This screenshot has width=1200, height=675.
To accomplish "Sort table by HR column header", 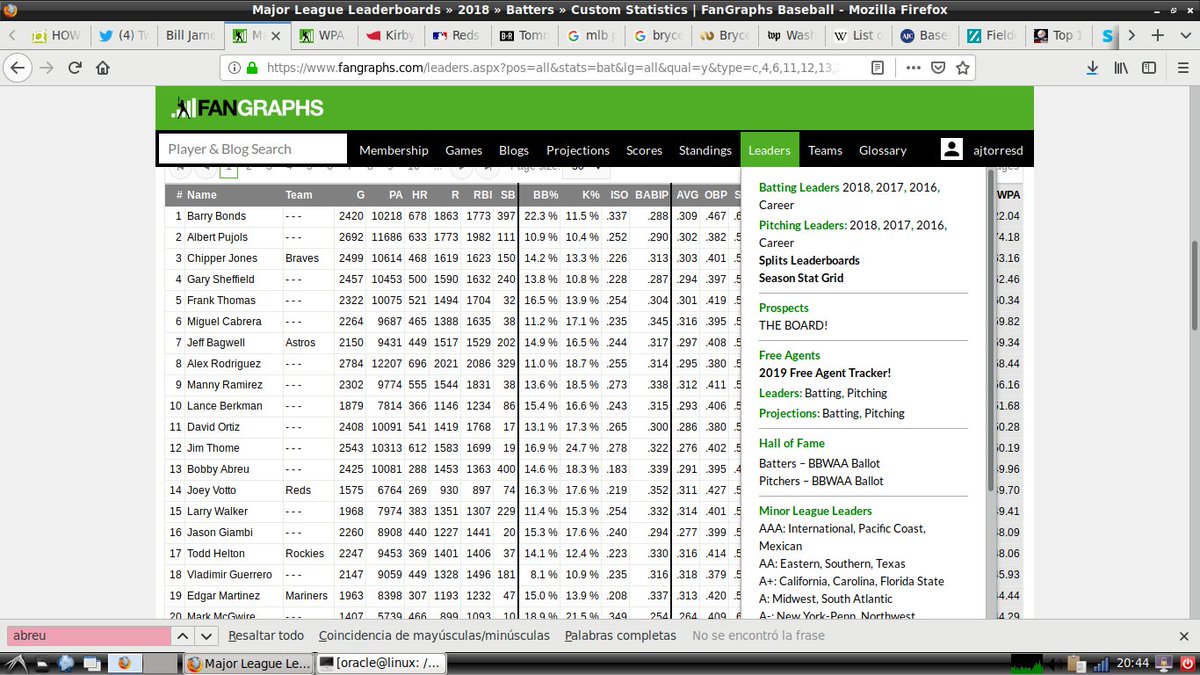I will pos(419,195).
